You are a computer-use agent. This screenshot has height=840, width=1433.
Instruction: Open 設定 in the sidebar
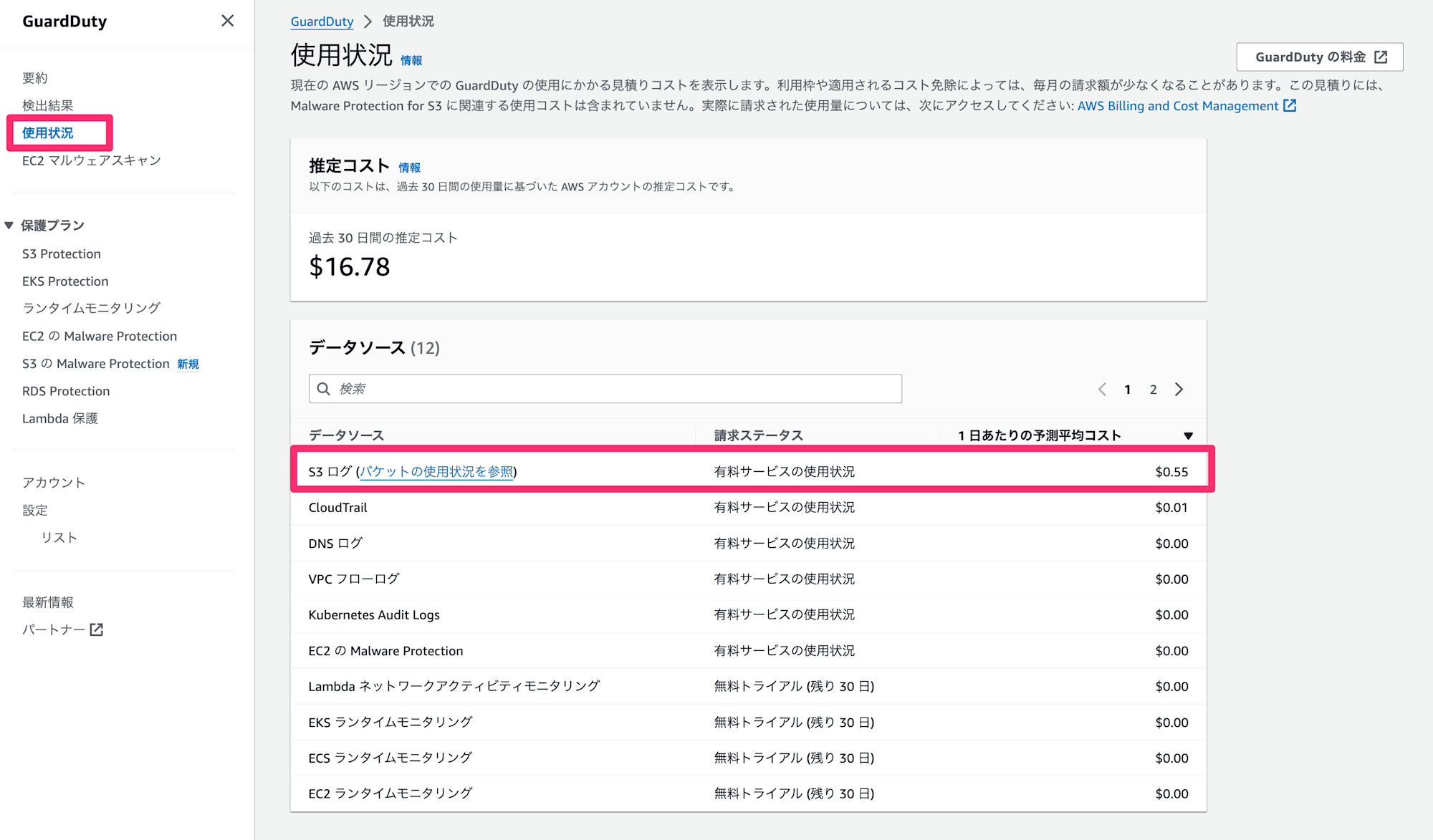click(x=35, y=510)
